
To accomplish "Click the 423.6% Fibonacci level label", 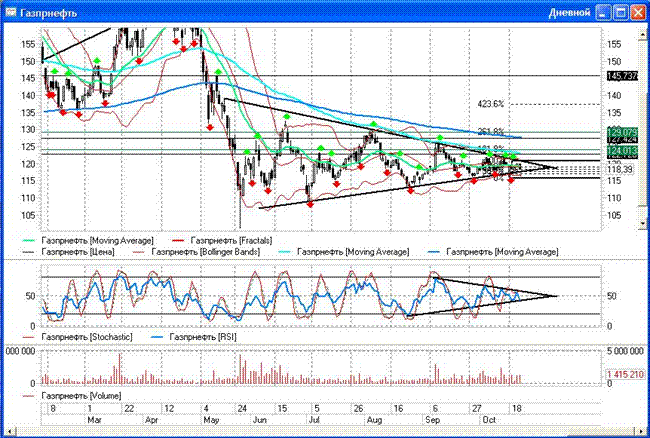I will tap(491, 104).
